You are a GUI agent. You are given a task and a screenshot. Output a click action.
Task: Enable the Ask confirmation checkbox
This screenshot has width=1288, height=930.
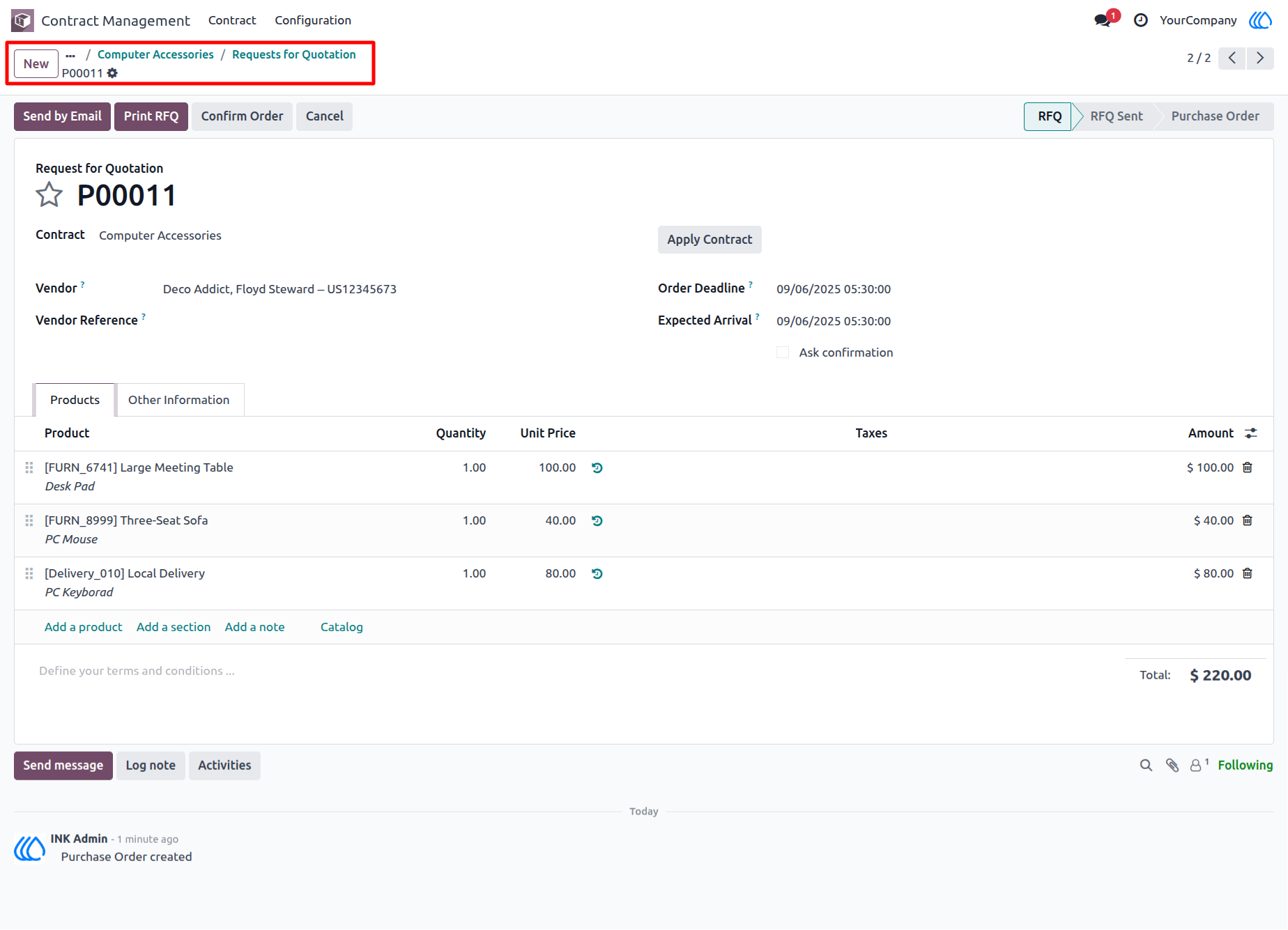point(783,352)
